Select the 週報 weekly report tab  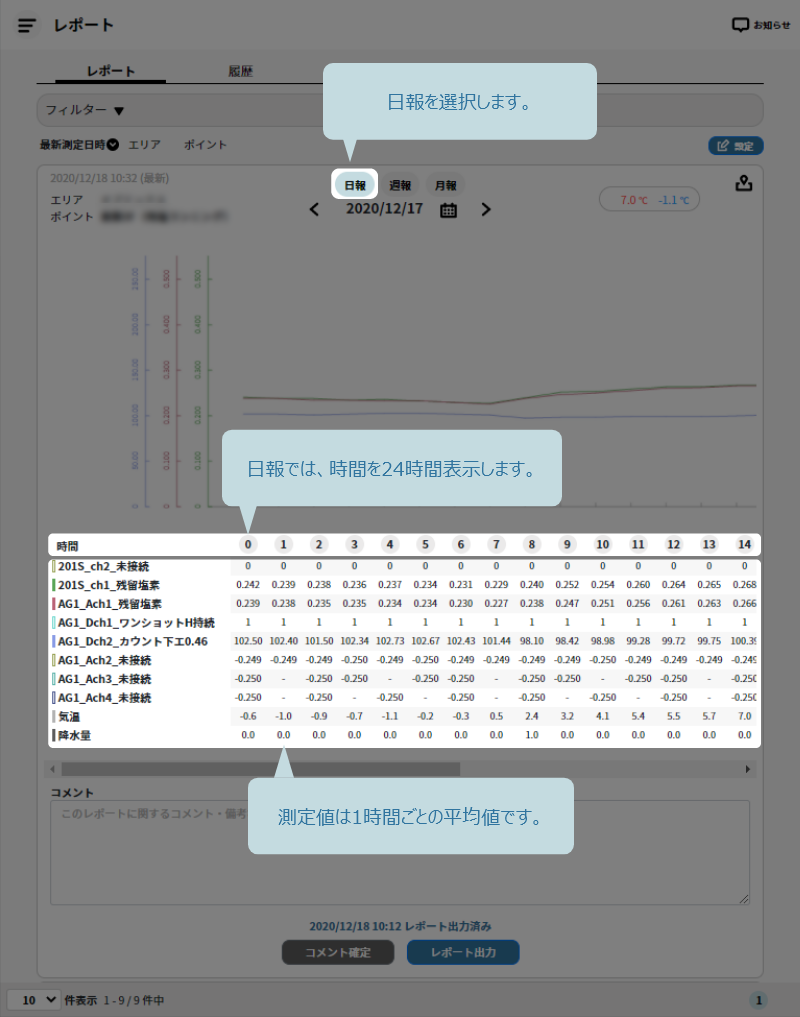(400, 185)
